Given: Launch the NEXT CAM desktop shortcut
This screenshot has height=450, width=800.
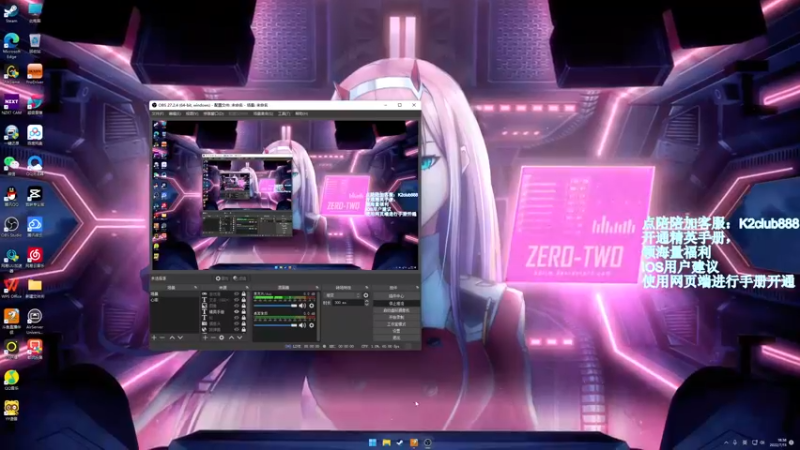Looking at the screenshot, I should (11, 104).
